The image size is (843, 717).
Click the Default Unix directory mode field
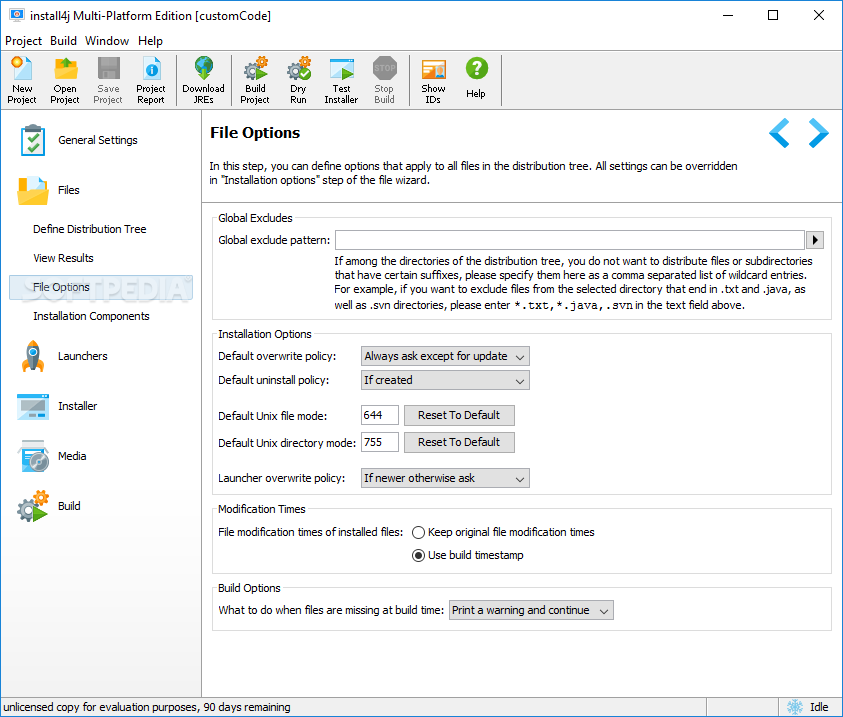(x=380, y=442)
